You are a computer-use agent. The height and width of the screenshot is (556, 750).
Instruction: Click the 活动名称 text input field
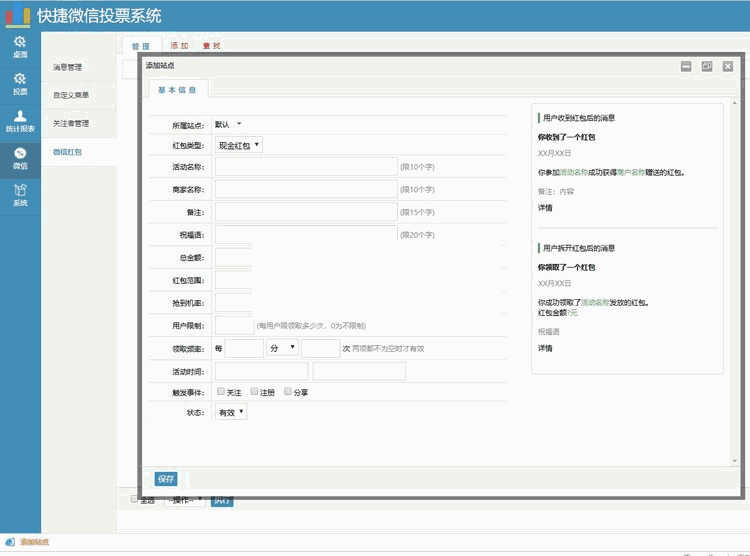tap(306, 166)
